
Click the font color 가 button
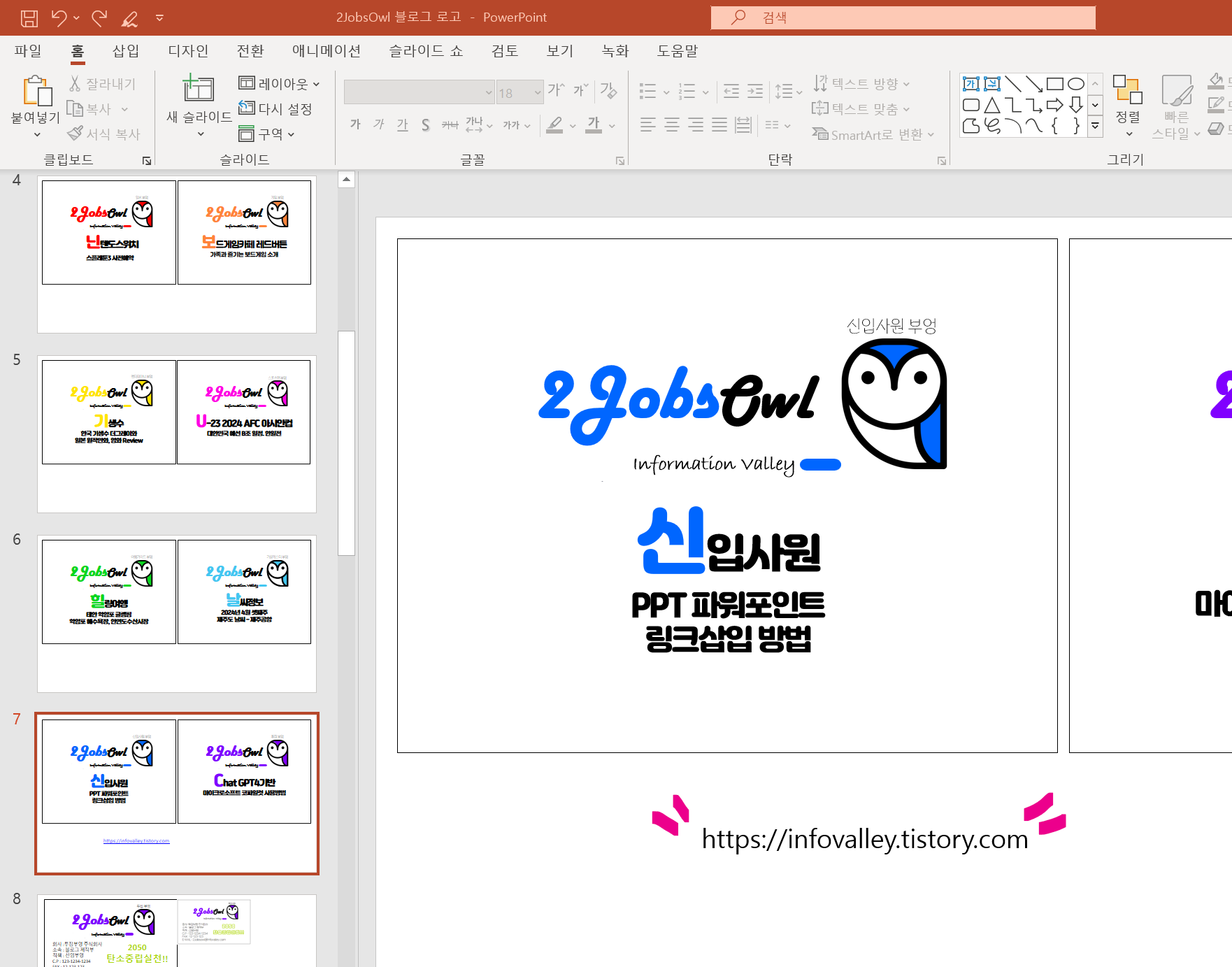click(x=594, y=125)
